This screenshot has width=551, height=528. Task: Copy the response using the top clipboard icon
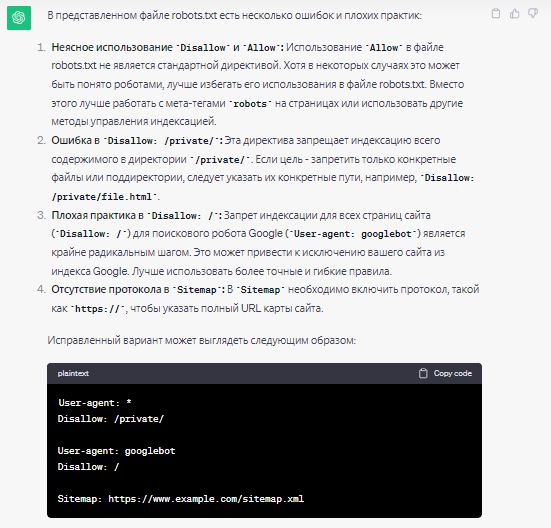(x=496, y=13)
